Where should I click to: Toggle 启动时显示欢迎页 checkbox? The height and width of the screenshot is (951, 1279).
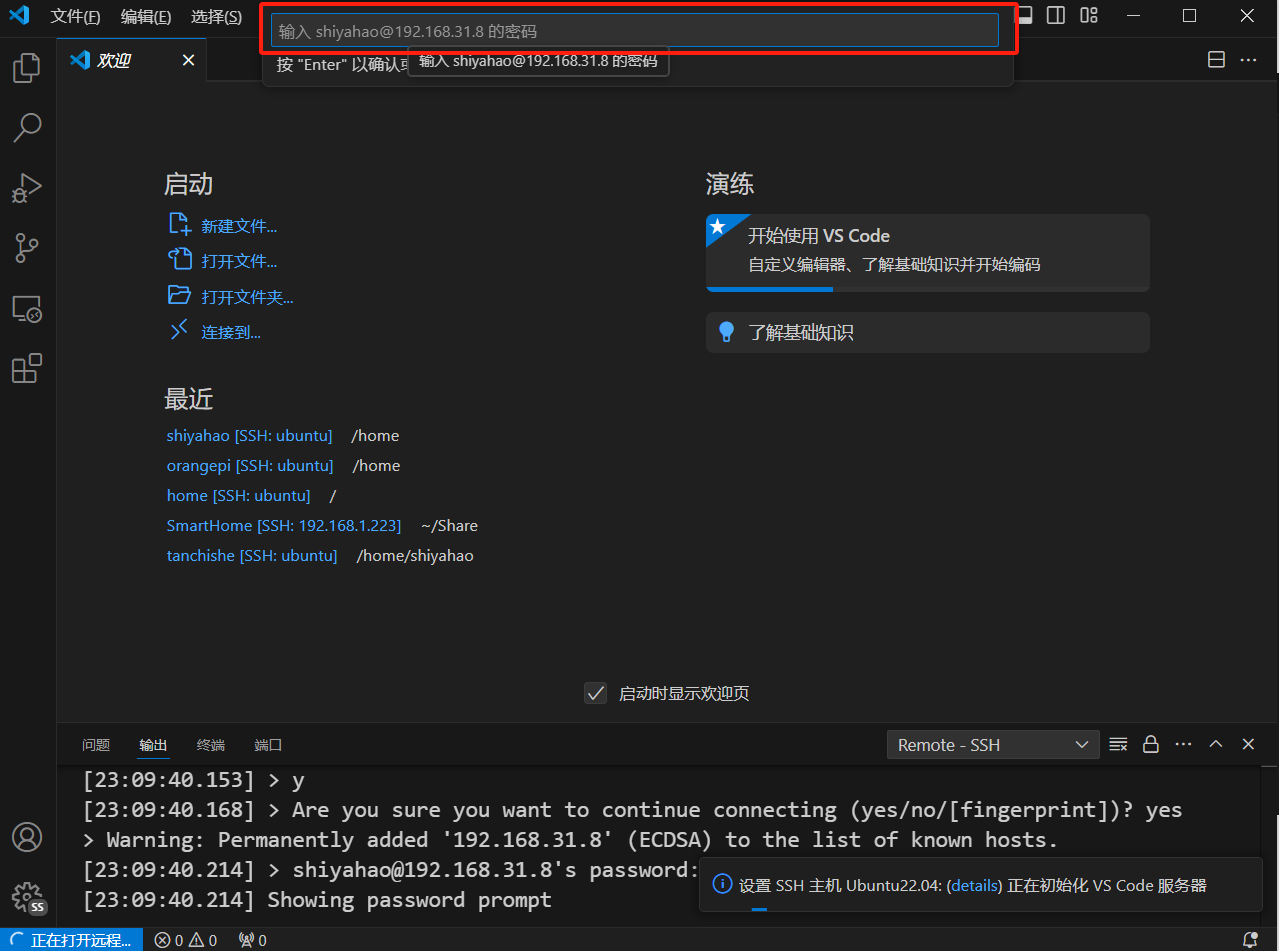point(596,693)
